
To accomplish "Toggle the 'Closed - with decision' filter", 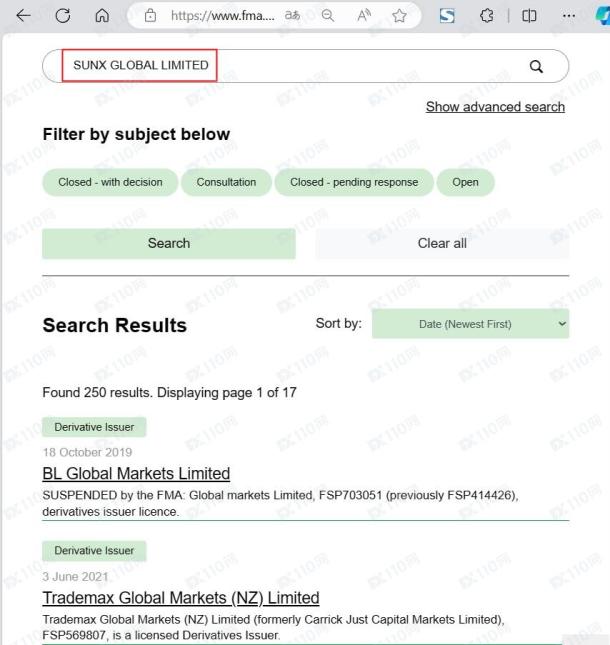I will (x=110, y=182).
